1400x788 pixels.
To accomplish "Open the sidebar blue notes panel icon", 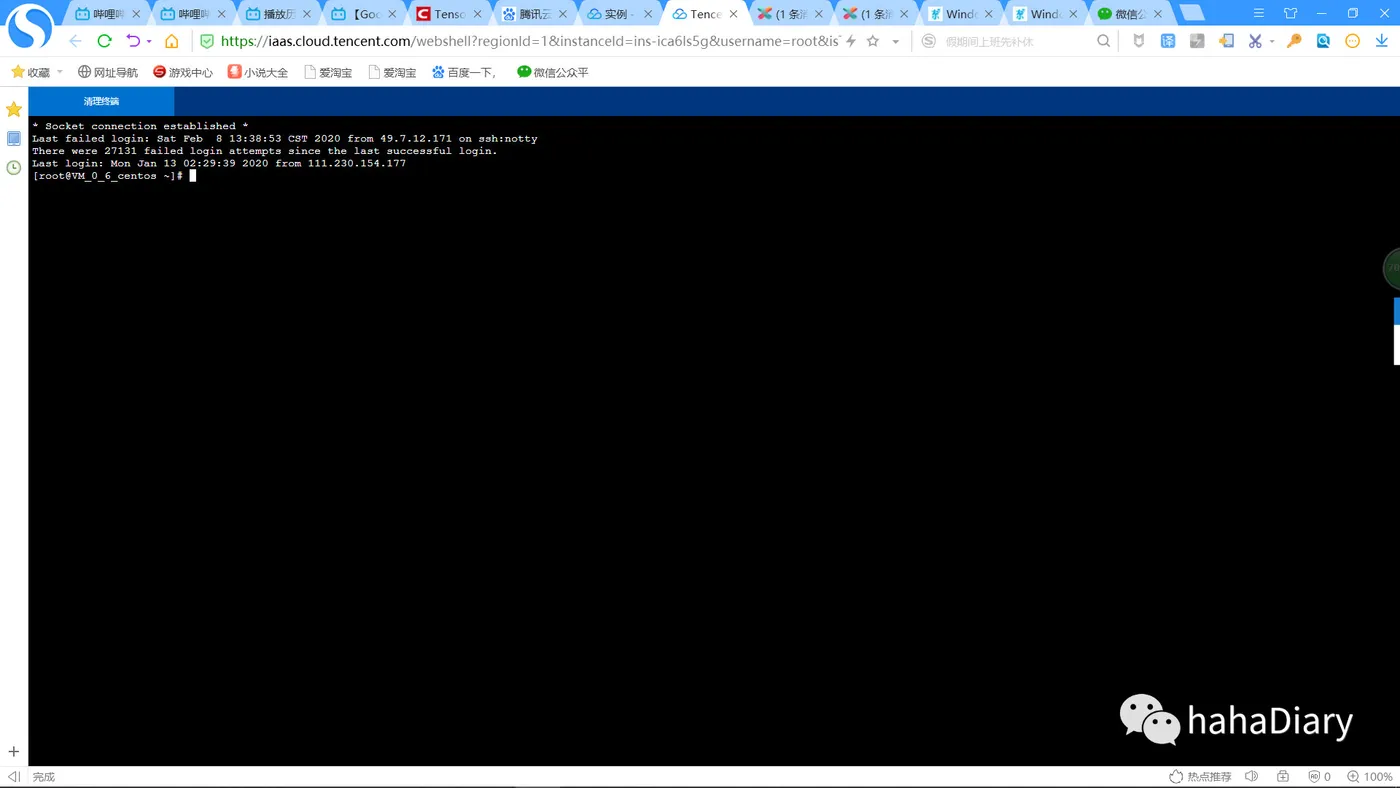I will pos(14,138).
